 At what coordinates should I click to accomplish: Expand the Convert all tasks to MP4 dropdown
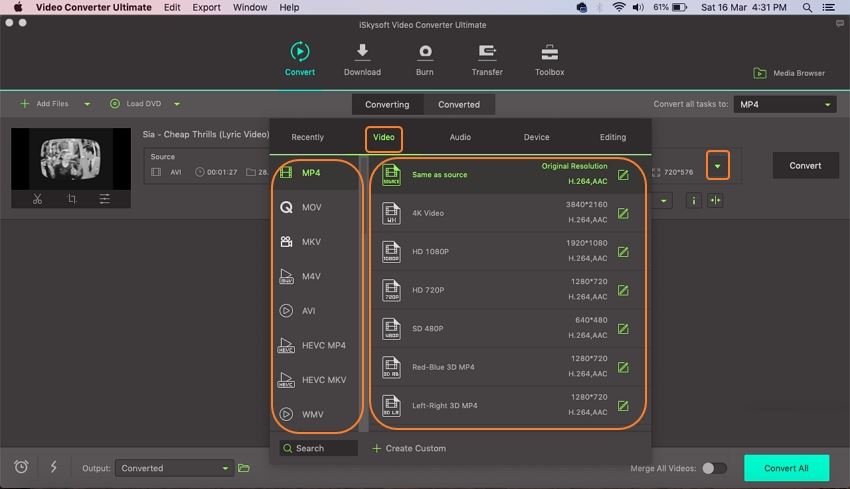pos(785,104)
